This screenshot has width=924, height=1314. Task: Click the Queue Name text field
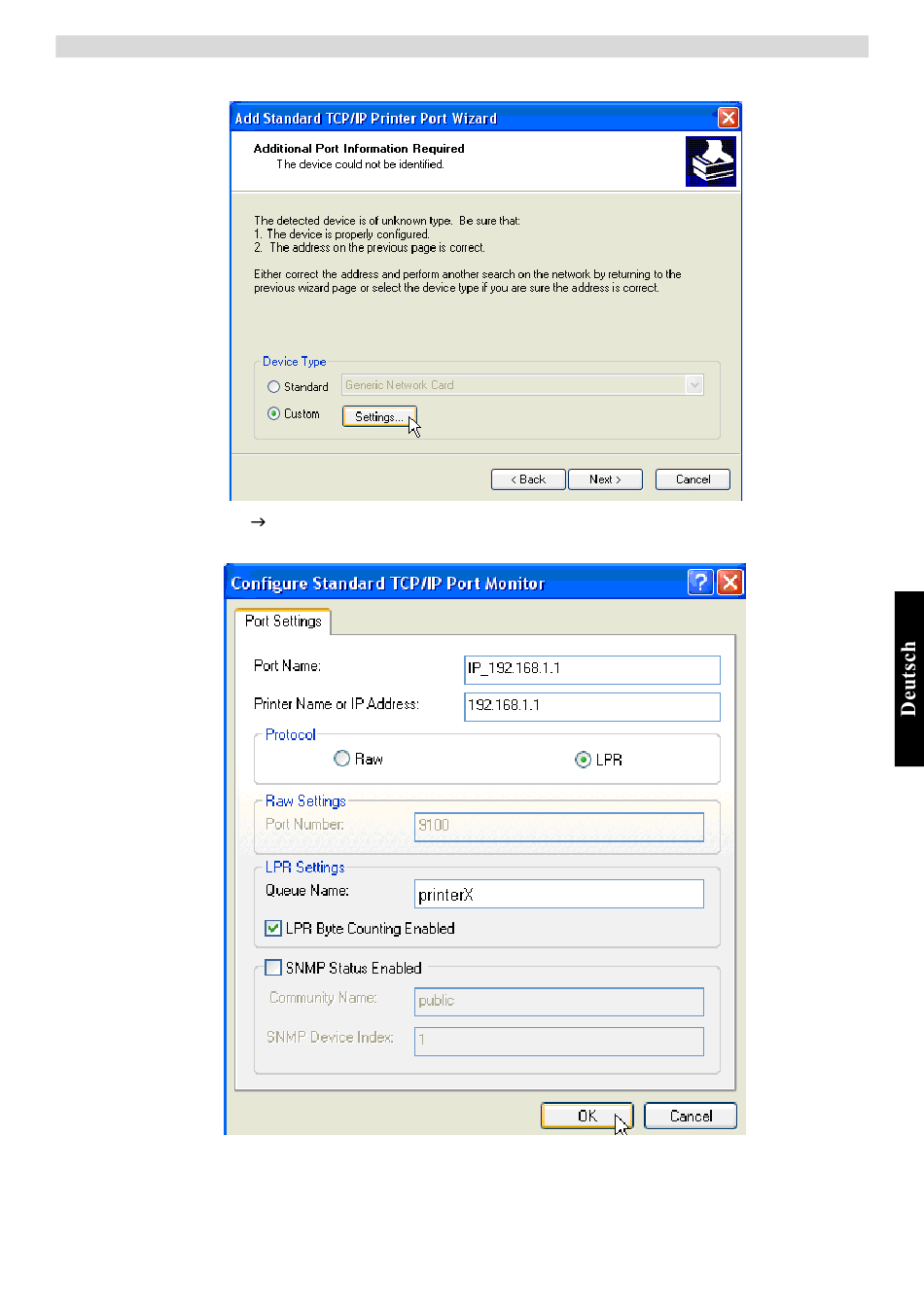tap(558, 894)
